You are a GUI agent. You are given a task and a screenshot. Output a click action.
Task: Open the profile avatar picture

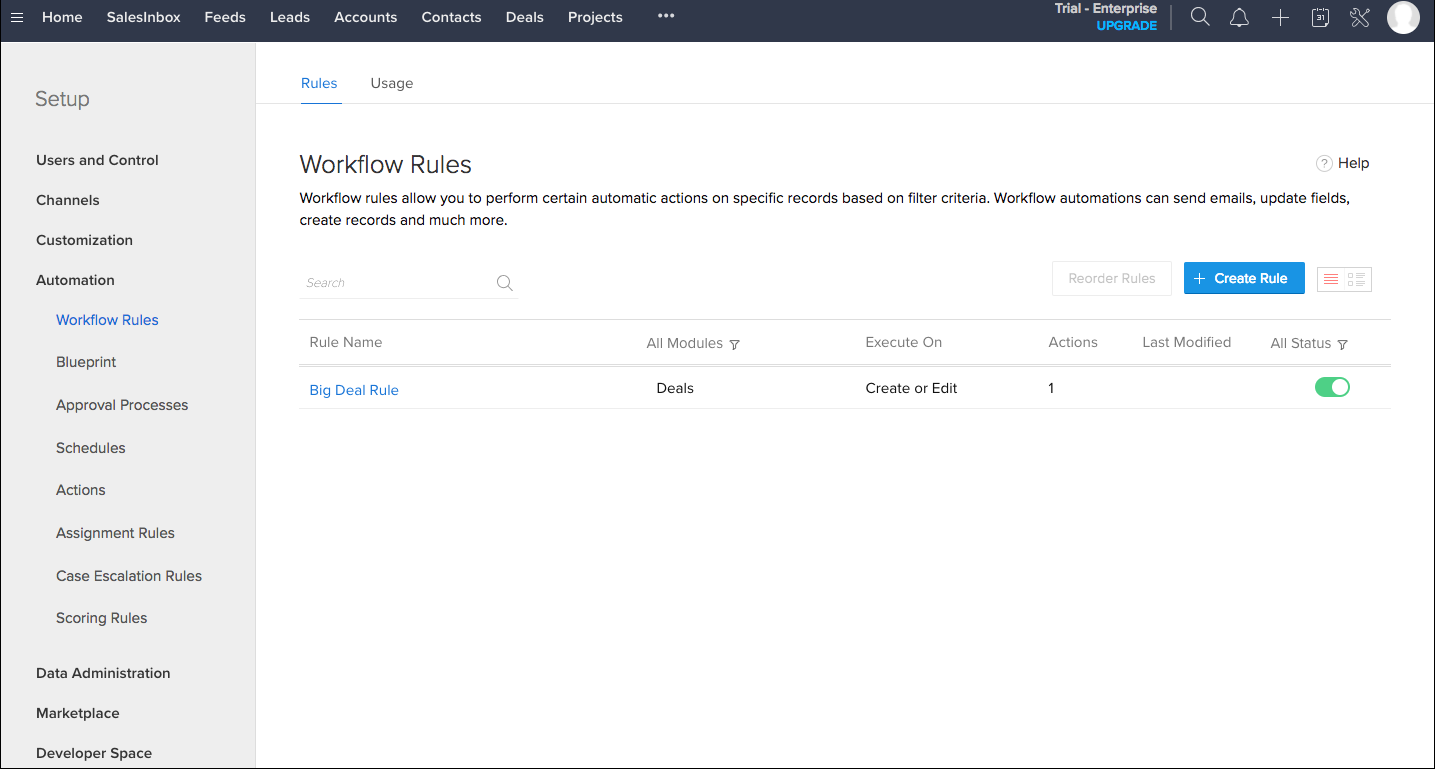click(x=1403, y=17)
